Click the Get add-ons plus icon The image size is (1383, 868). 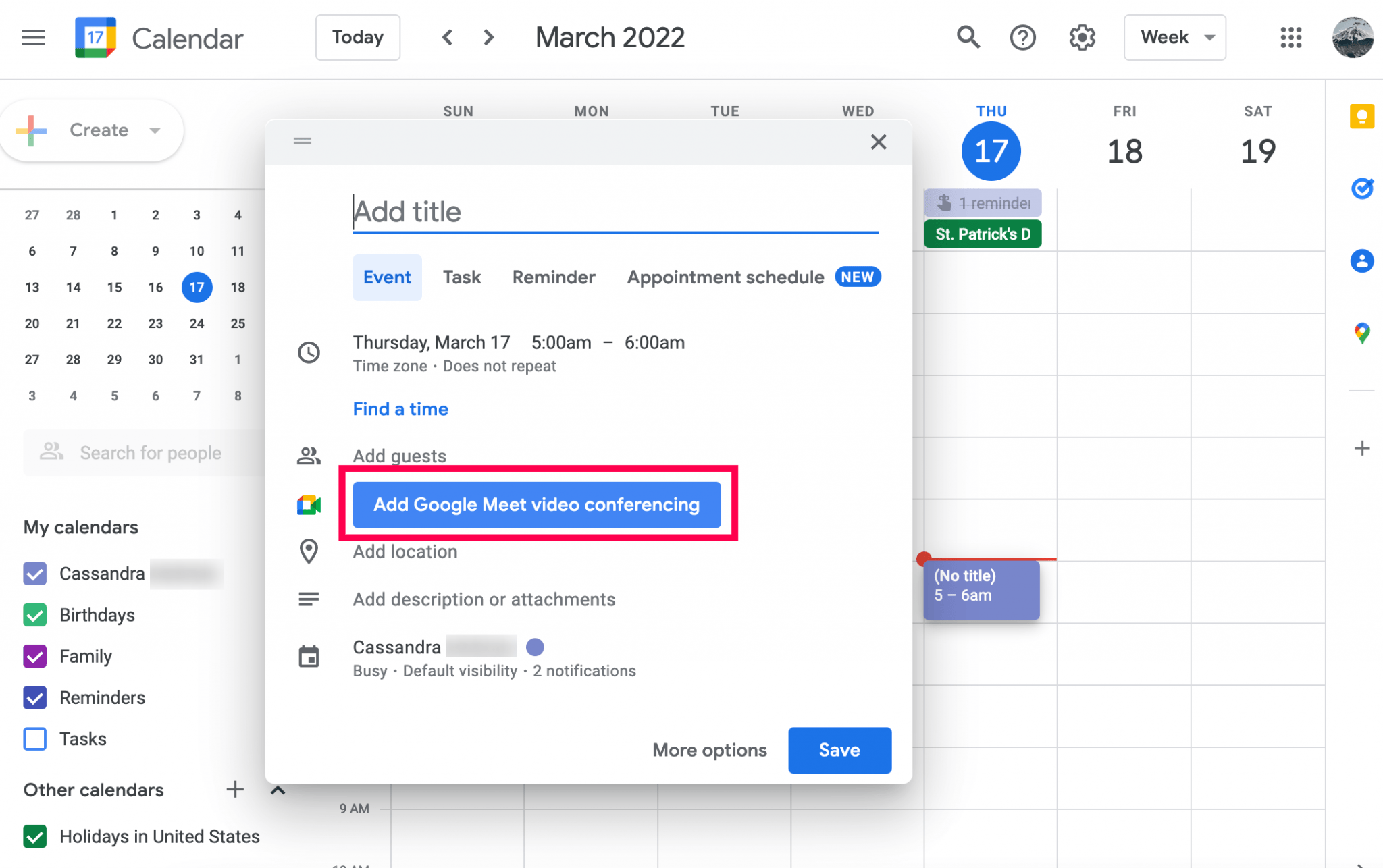tap(1362, 449)
